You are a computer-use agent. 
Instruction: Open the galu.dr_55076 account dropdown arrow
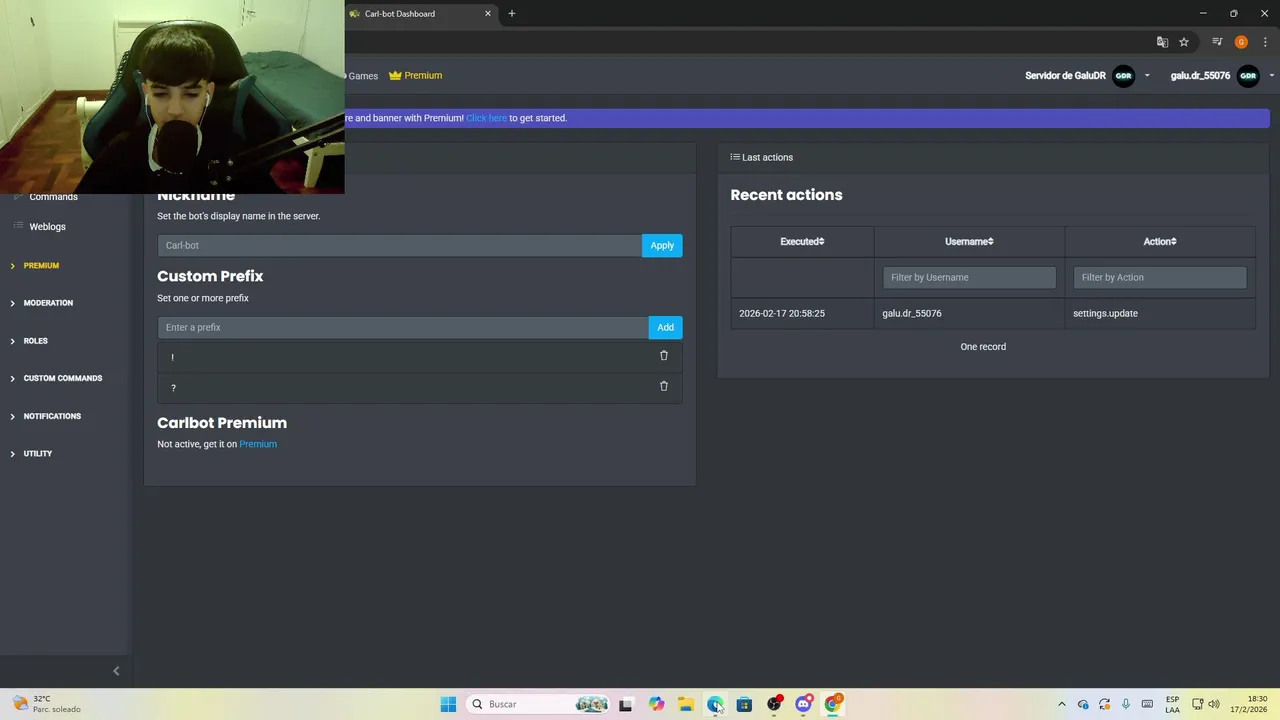coord(1271,76)
